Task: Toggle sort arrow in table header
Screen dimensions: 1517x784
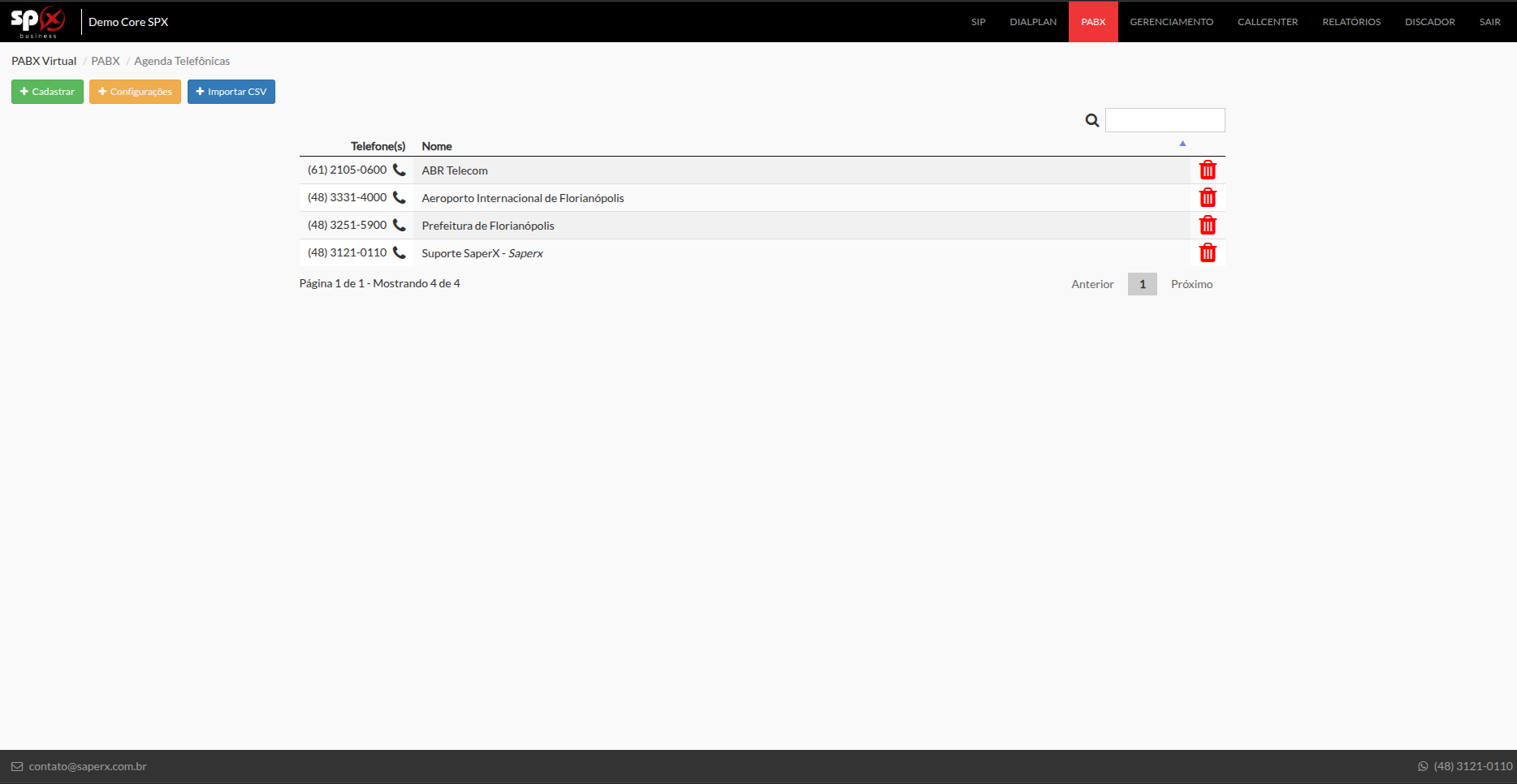Action: [x=1182, y=144]
